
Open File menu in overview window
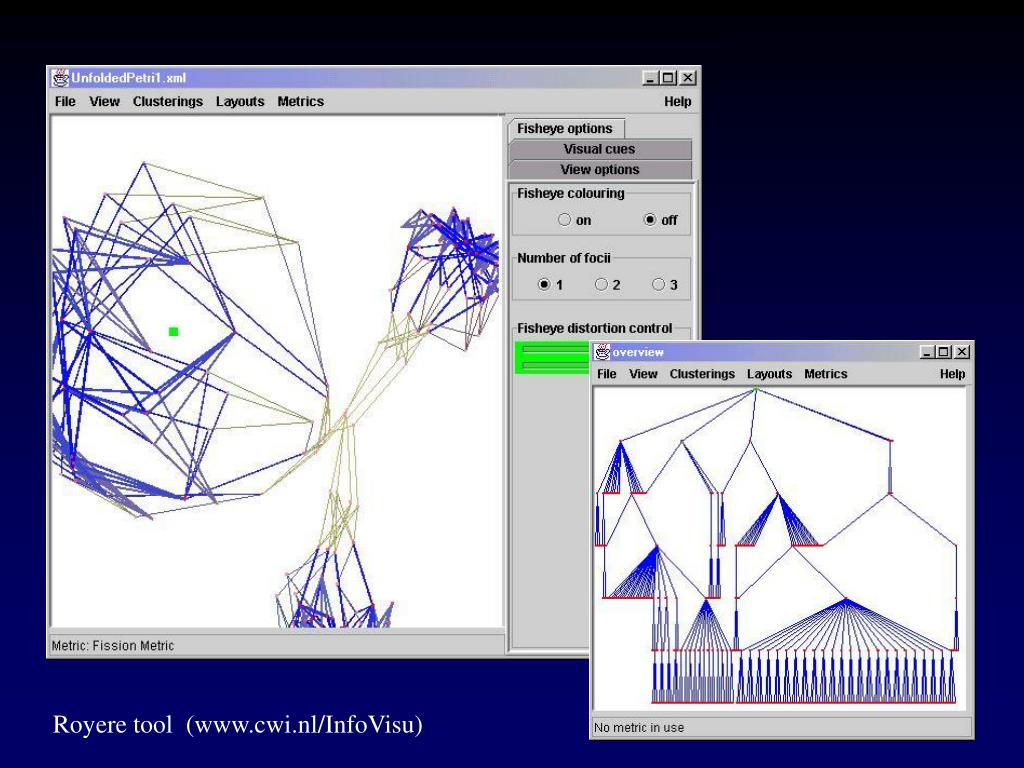[x=607, y=374]
